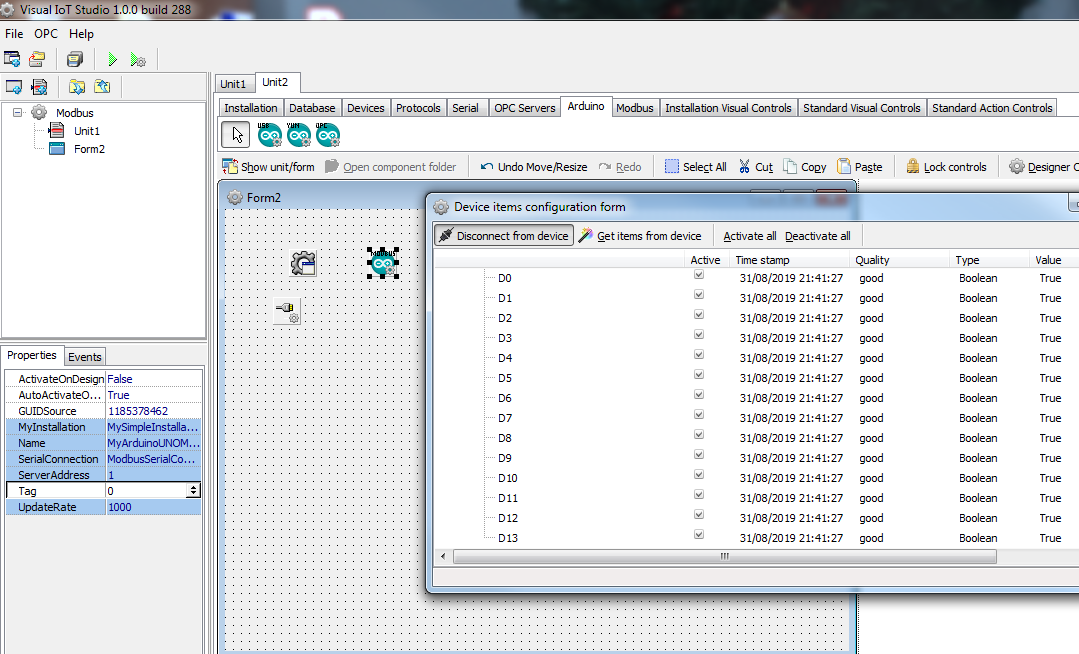Click the folder with up arrow icon

pyautogui.click(x=102, y=87)
